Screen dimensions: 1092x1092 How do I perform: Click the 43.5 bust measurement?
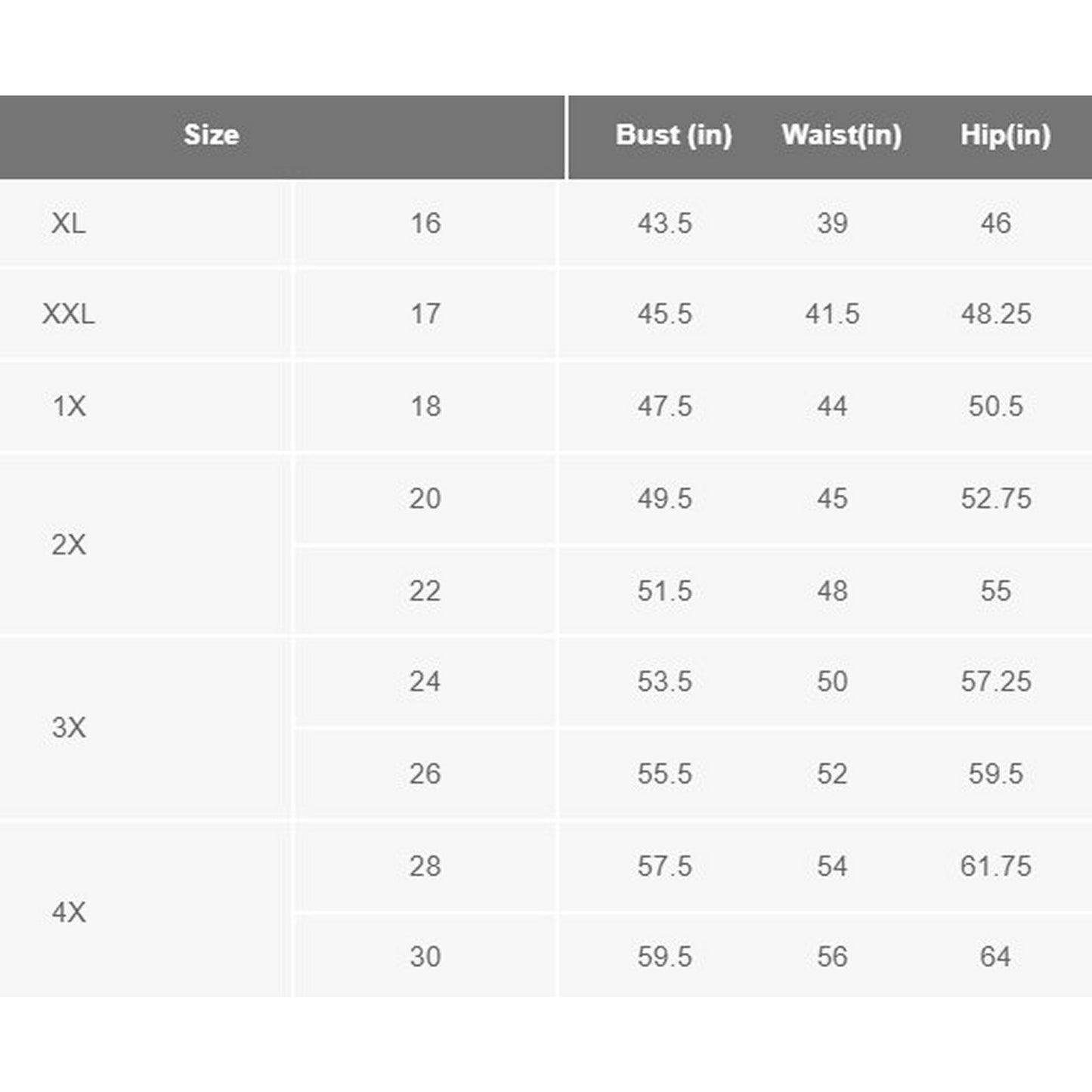pos(664,224)
